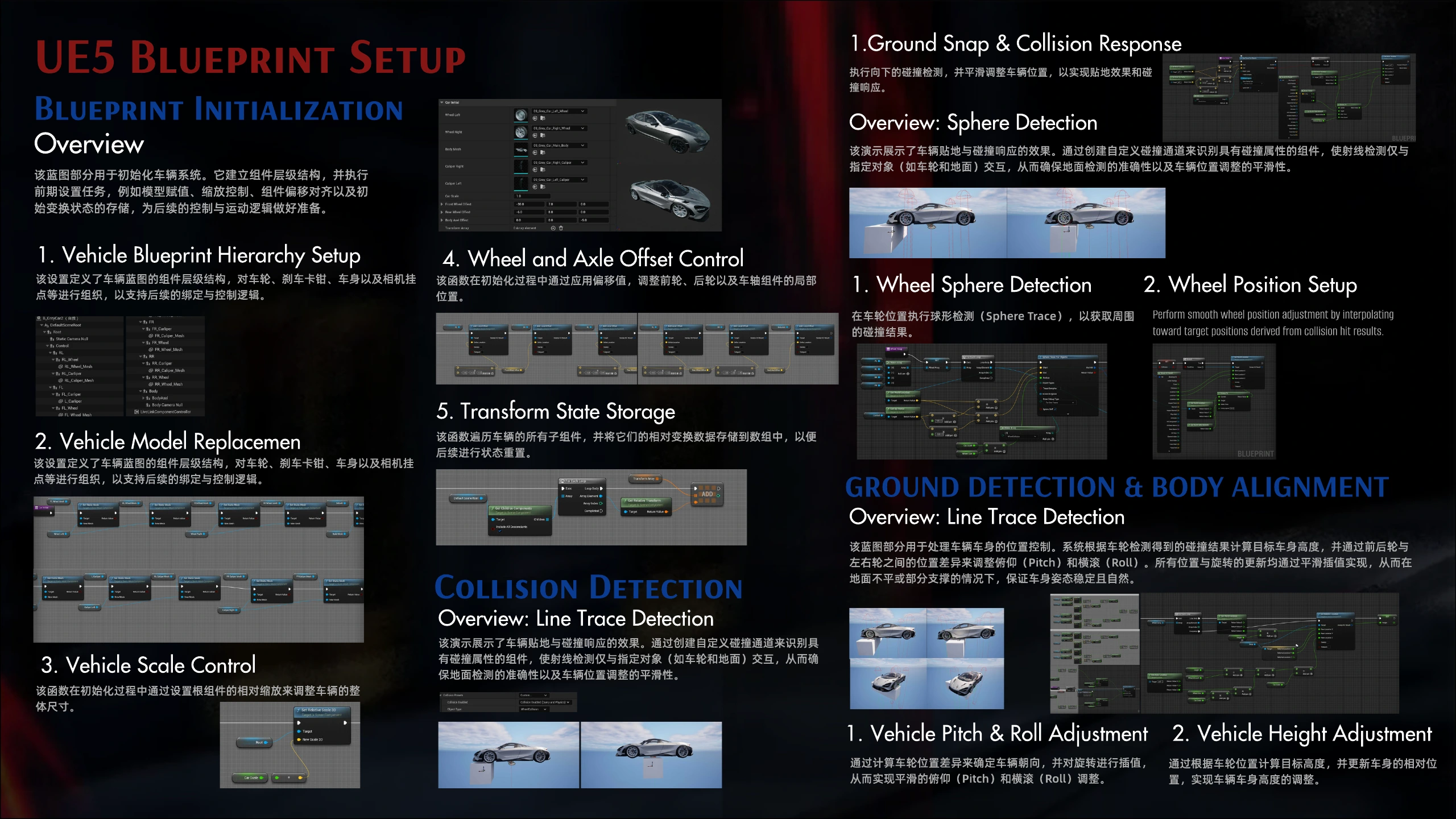Toggle the Include All Descendants checkbox
Viewport: 1456px width, 819px height.
(x=500, y=531)
